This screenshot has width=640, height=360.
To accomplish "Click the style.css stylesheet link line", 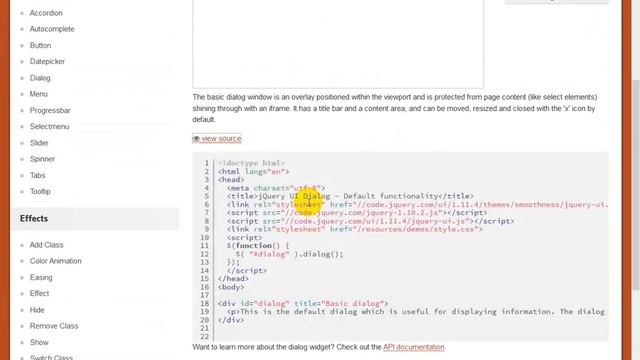I will [x=355, y=229].
